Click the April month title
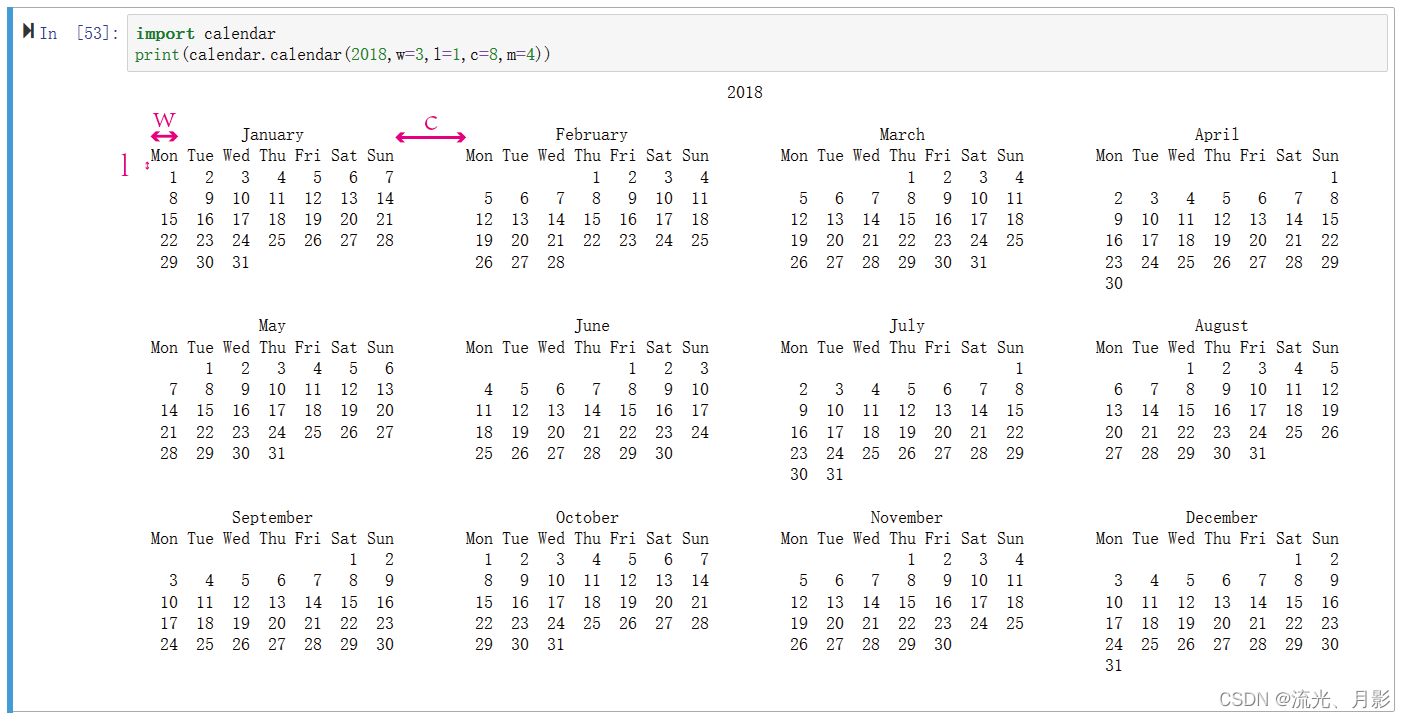 (1217, 134)
